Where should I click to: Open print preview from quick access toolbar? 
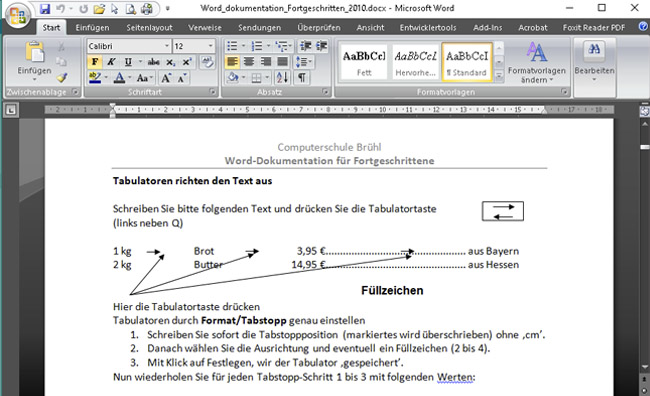coord(131,9)
